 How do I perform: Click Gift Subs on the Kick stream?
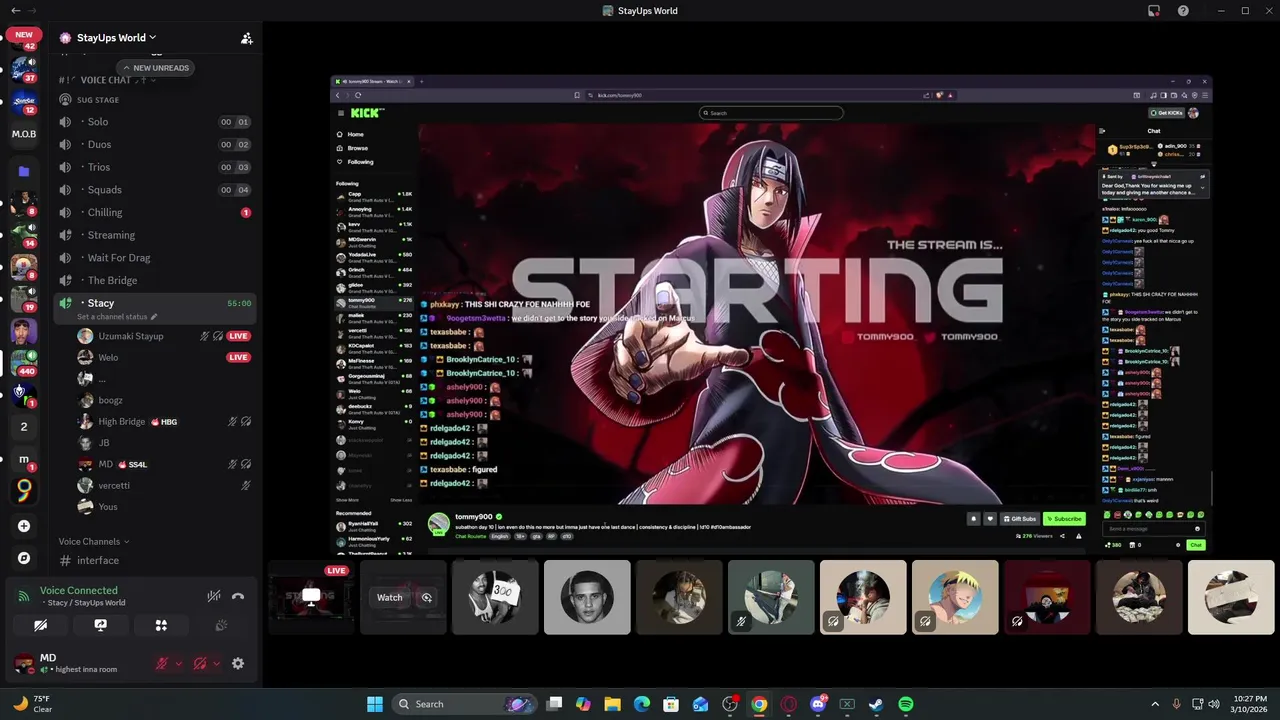1019,519
